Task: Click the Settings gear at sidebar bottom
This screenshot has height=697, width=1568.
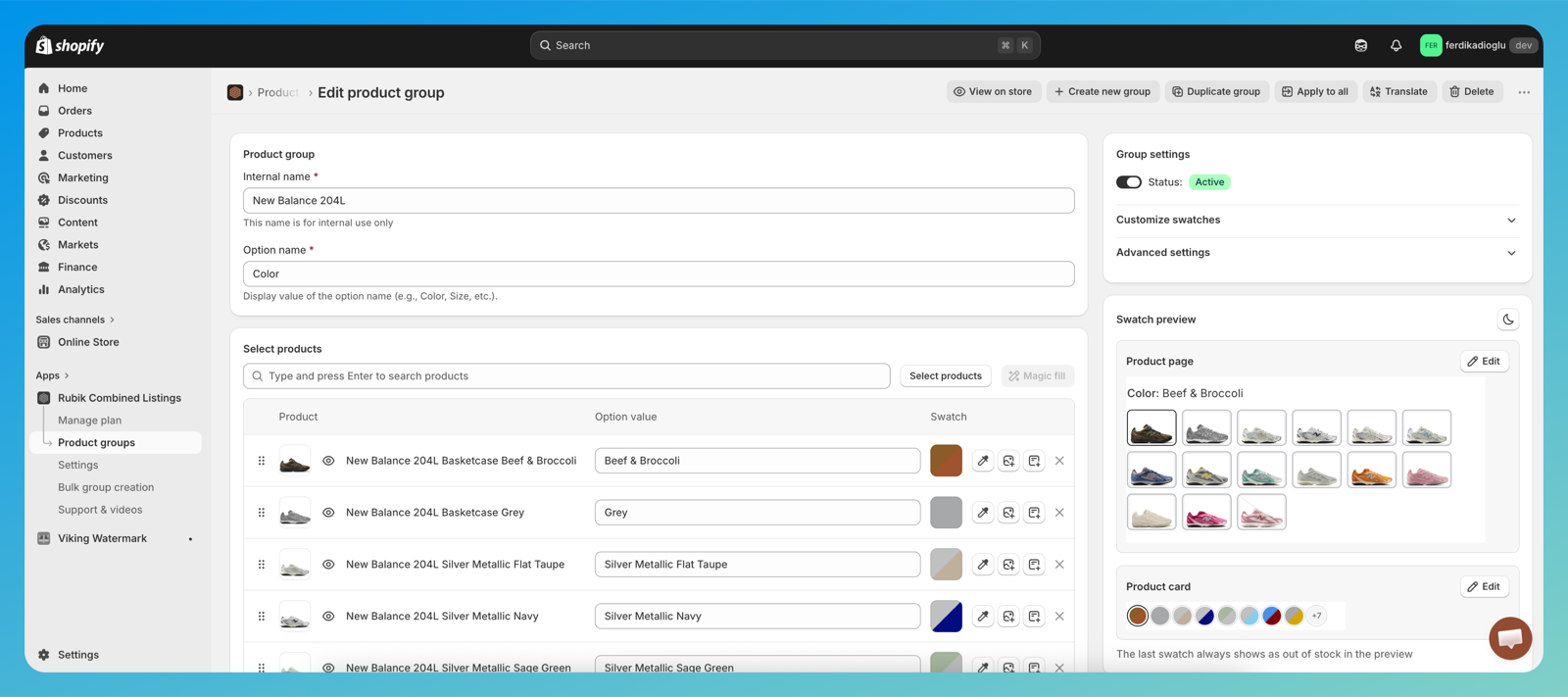Action: [x=44, y=655]
